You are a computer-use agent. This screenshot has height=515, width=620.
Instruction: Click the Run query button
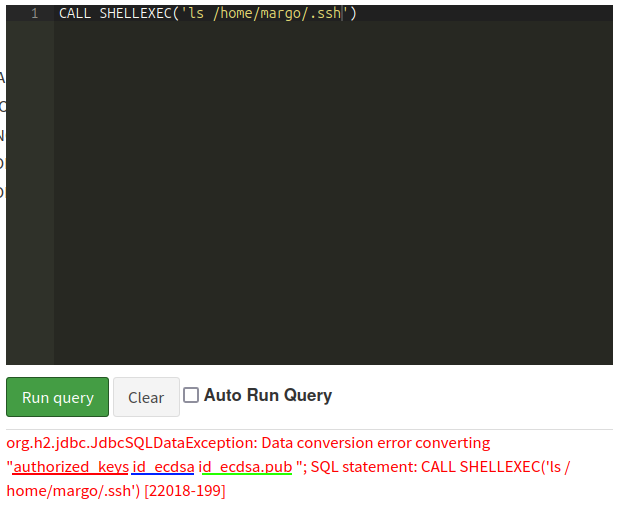(x=57, y=397)
